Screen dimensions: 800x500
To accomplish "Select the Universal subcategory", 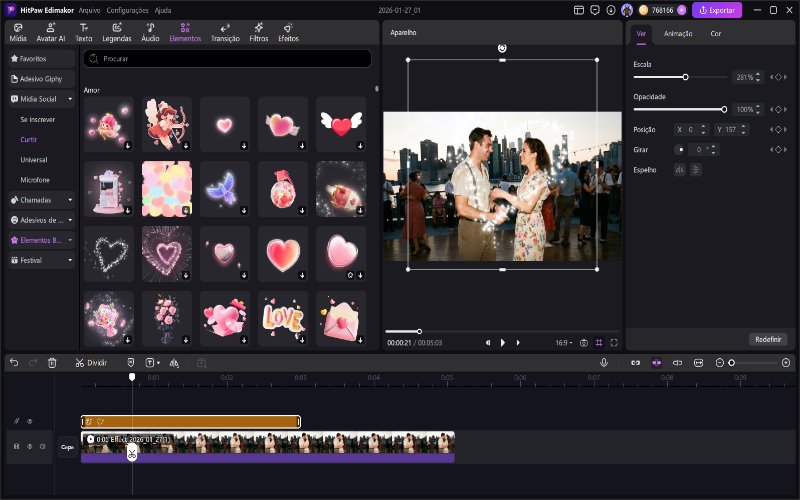I will click(x=34, y=160).
